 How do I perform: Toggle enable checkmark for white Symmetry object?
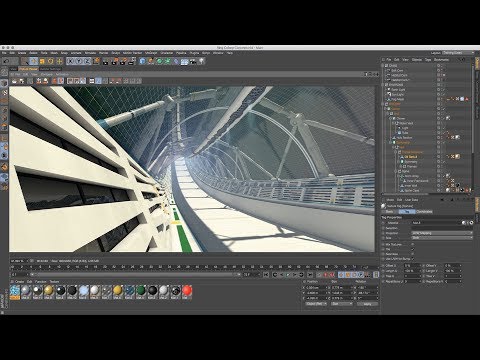(x=443, y=162)
